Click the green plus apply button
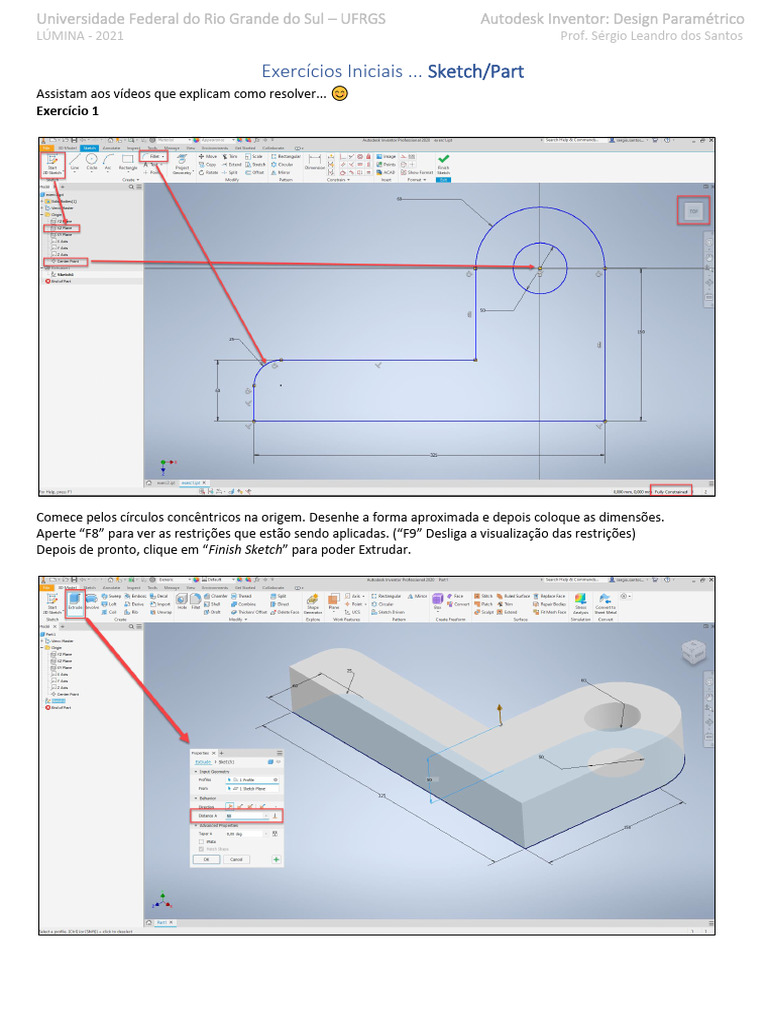This screenshot has height=1024, width=768. tap(276, 859)
